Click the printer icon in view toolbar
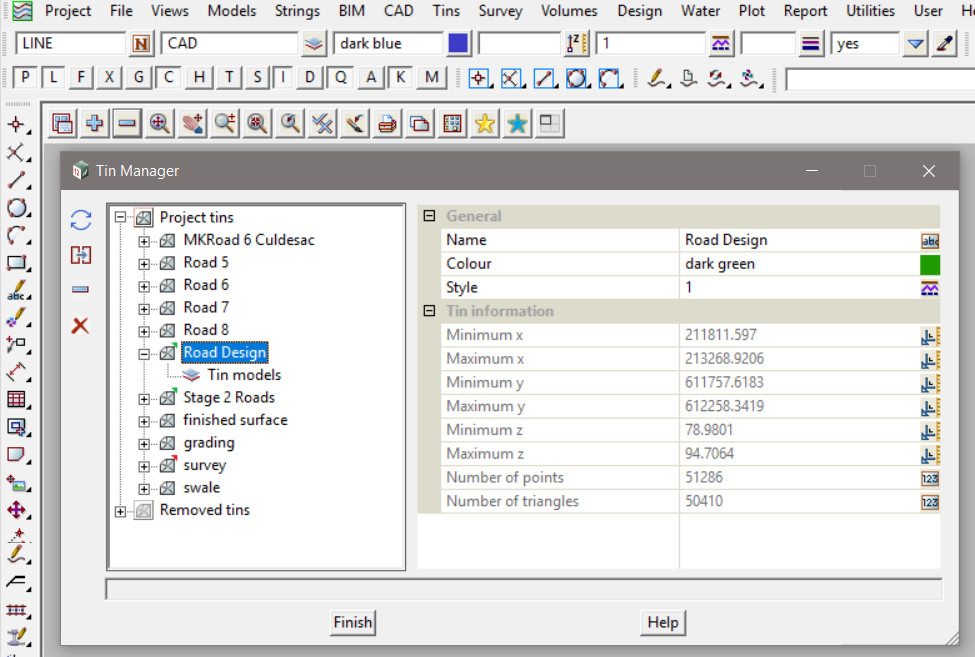Screen dimensions: 975x657 pyautogui.click(x=388, y=123)
